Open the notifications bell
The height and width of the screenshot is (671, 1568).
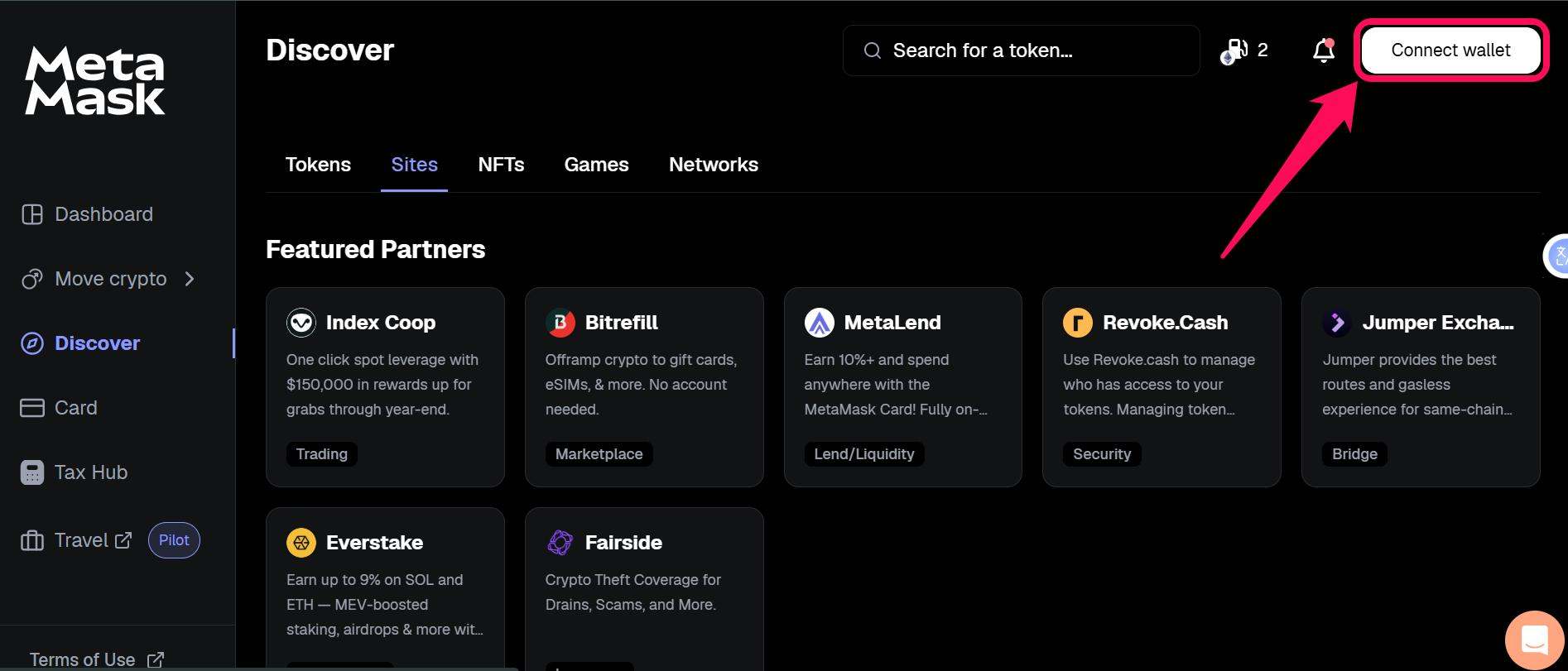[x=1322, y=50]
